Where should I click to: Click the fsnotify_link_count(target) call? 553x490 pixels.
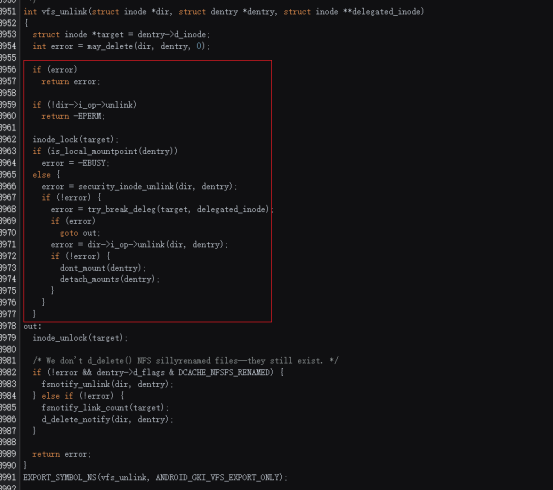pos(103,407)
